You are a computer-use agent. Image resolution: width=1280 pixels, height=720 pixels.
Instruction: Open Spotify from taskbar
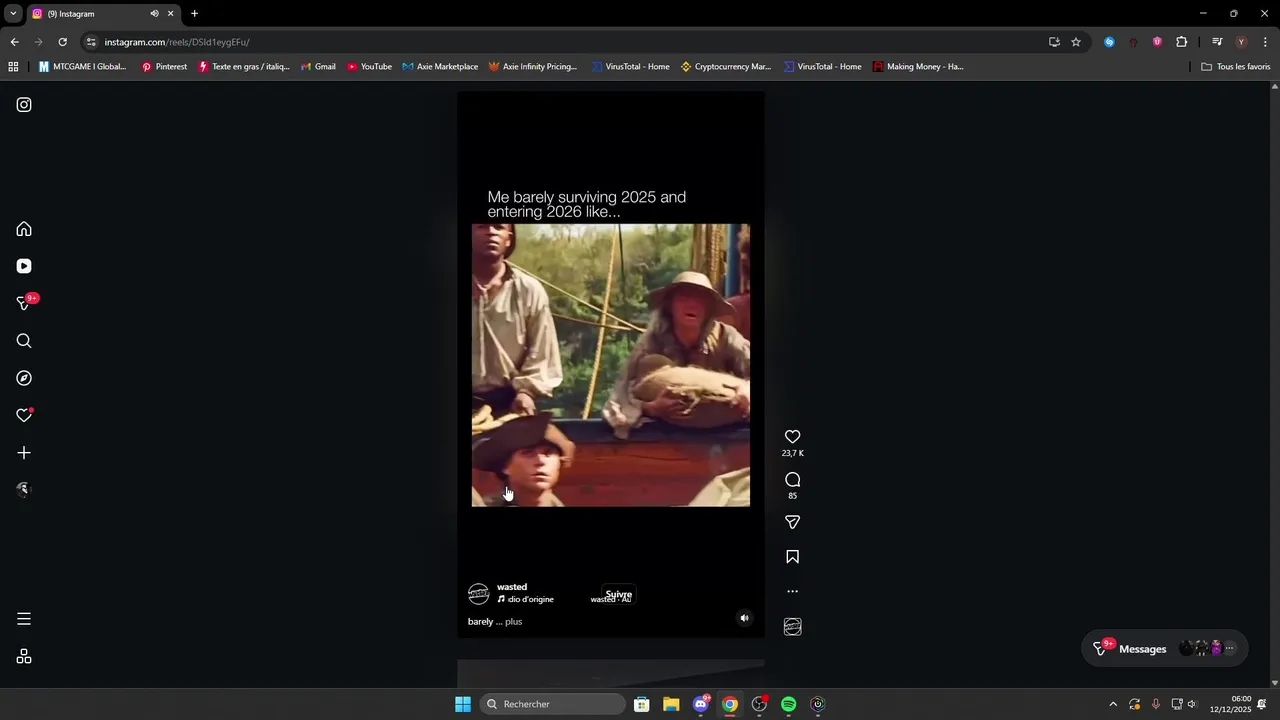(789, 704)
